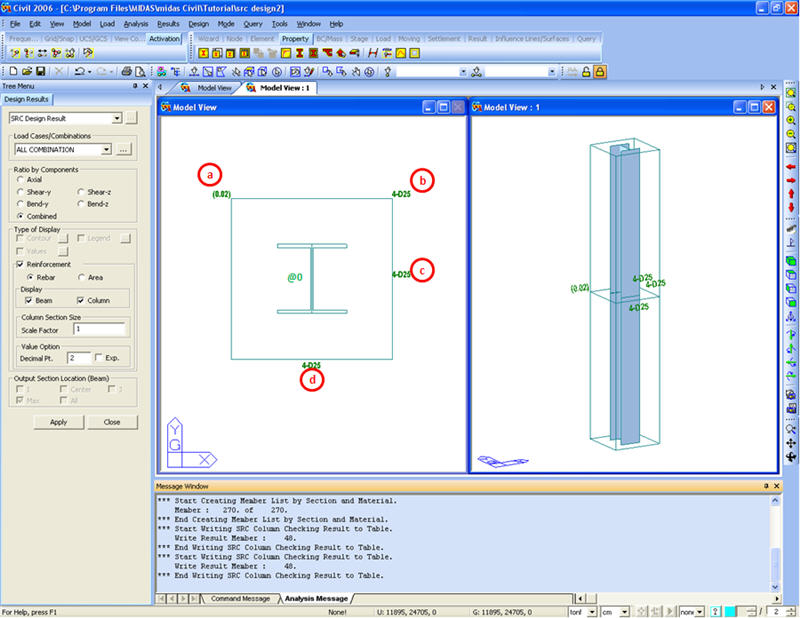This screenshot has width=800, height=618.
Task: Uncheck the Reinforcement checkbox
Action: pos(20,264)
